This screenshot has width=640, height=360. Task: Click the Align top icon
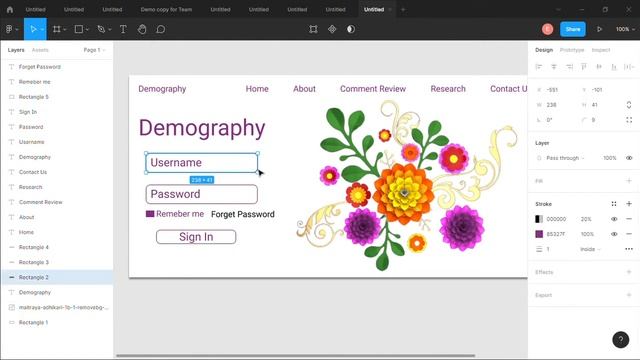pyautogui.click(x=584, y=67)
